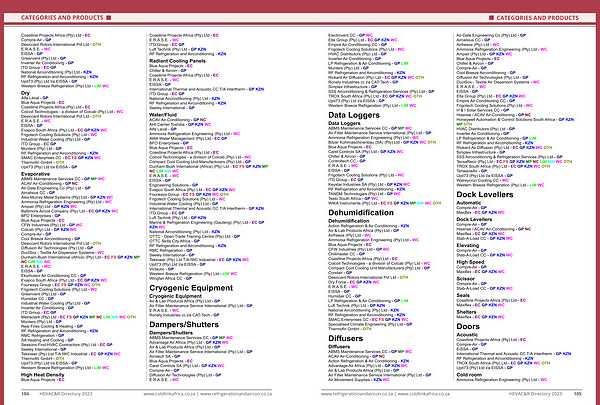Click the 'TshwaneAir - GP' entry
The image size is (600, 405).
[471, 171]
